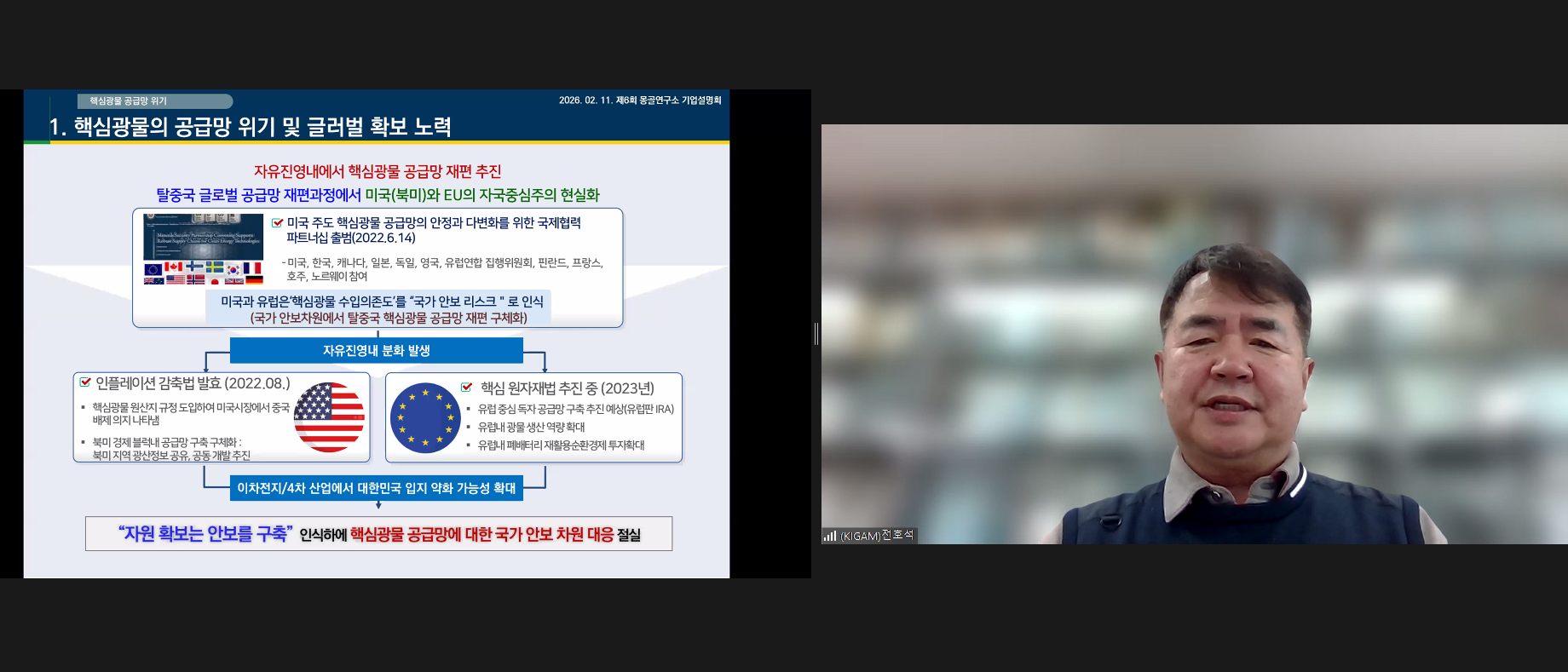Click the 자원 확보는 안보를 구축 conclusion box

[378, 534]
